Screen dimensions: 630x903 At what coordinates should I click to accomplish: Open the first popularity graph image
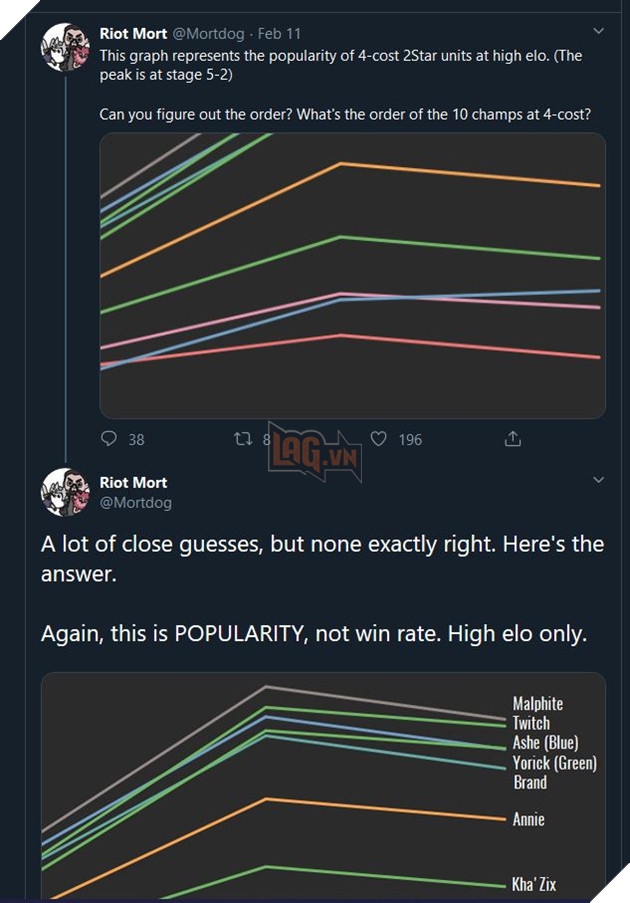(x=352, y=275)
